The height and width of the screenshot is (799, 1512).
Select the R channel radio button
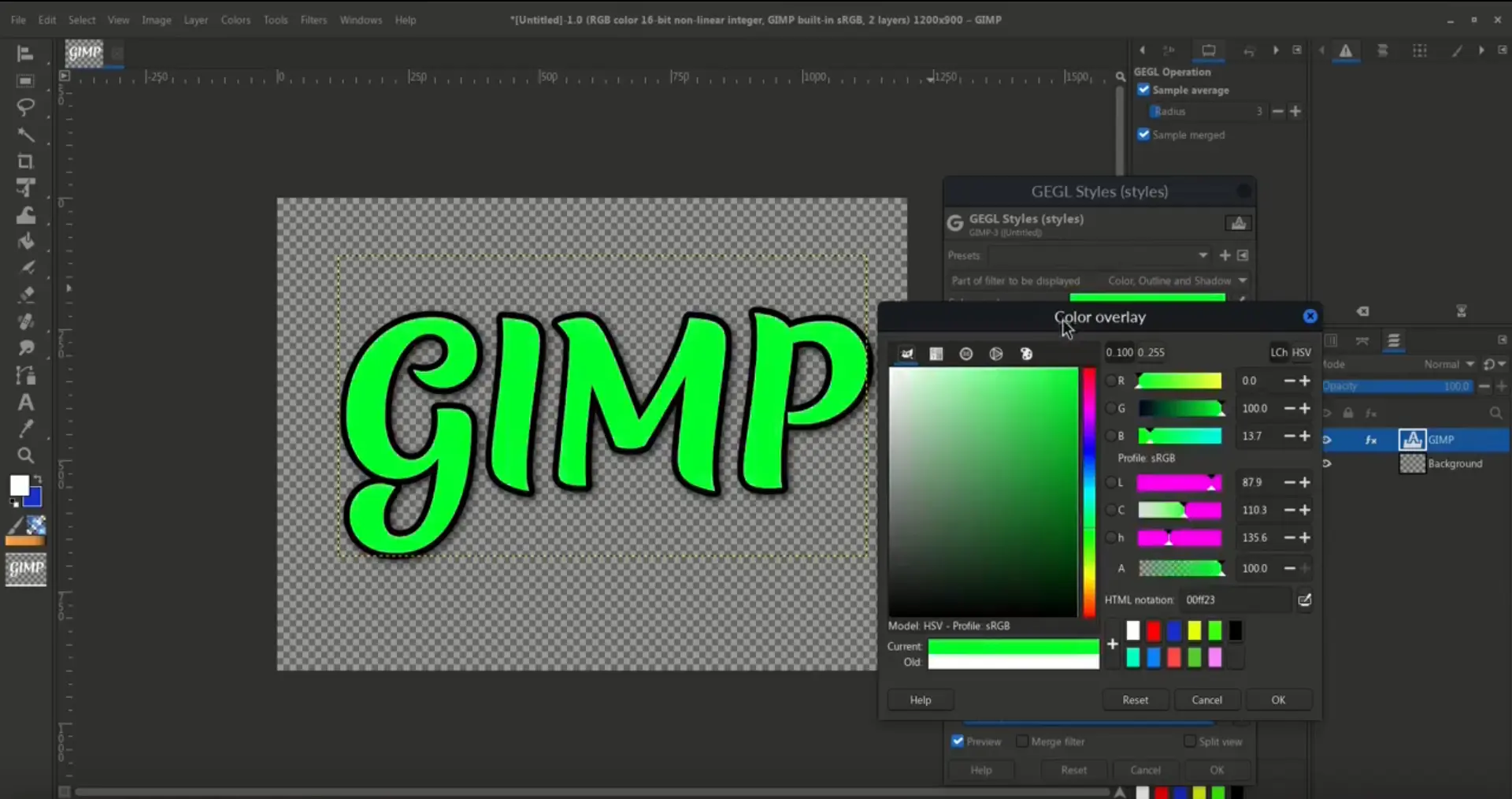coord(1111,381)
